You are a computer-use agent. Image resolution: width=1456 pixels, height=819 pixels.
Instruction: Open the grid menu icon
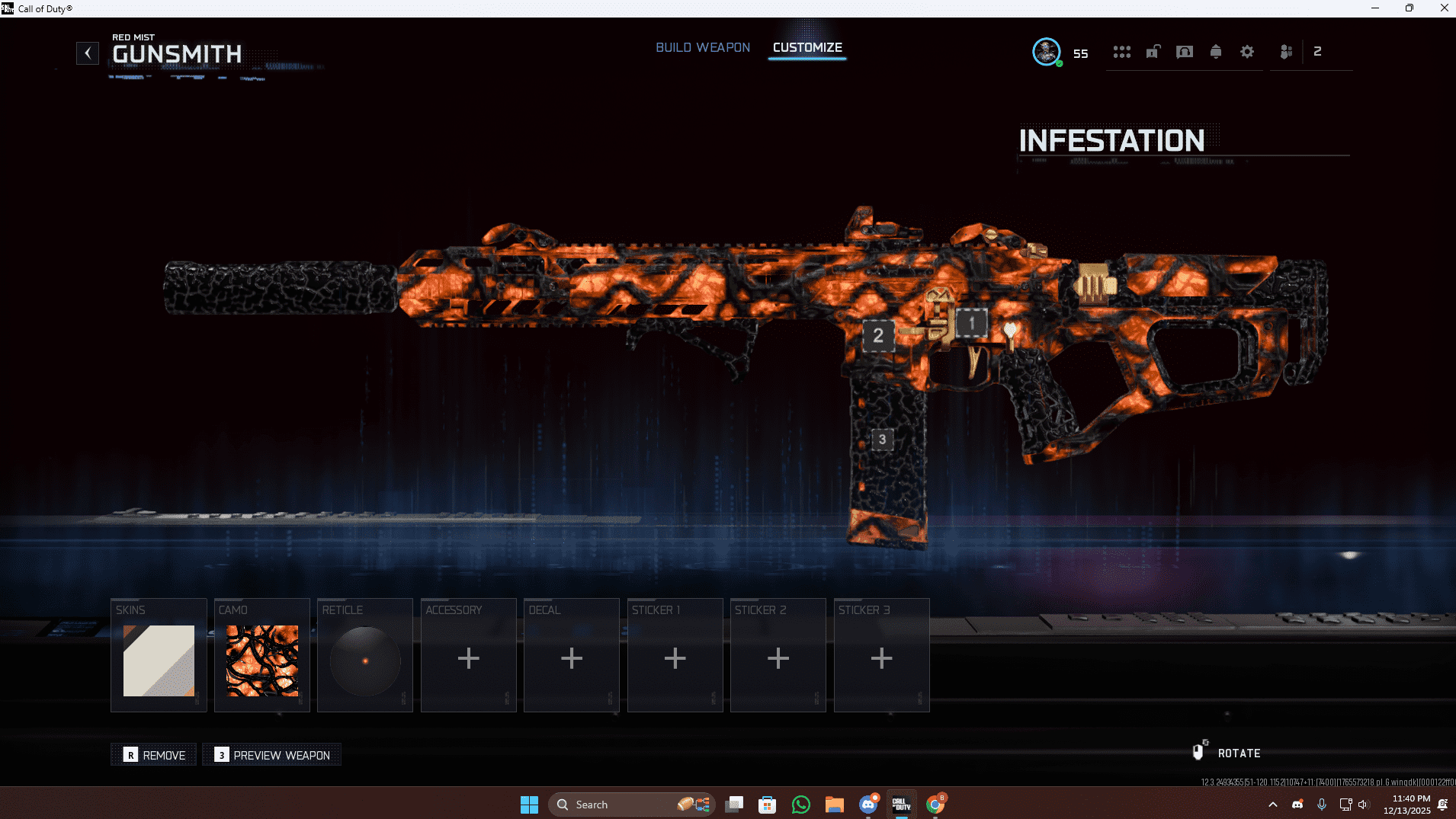point(1121,52)
